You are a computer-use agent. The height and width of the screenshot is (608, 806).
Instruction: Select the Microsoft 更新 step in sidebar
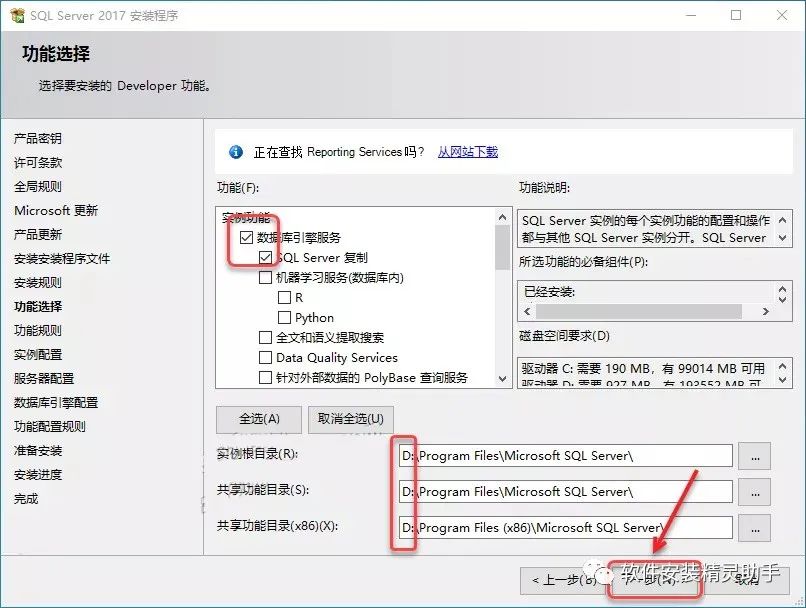[x=56, y=211]
